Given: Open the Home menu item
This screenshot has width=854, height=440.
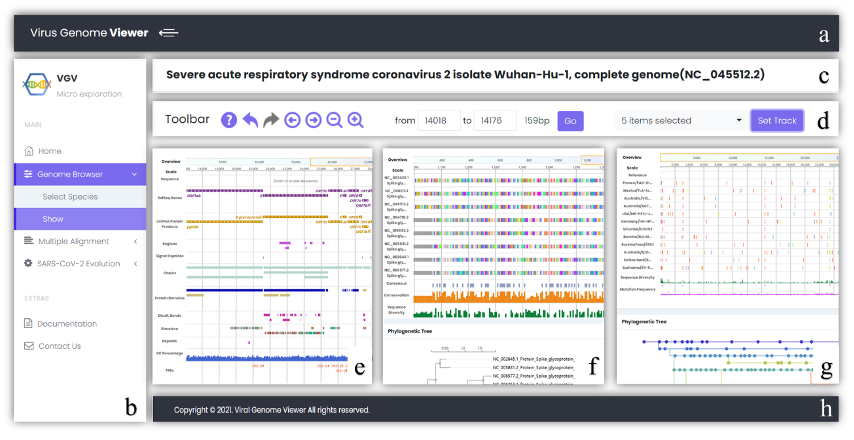Looking at the screenshot, I should pos(80,151).
